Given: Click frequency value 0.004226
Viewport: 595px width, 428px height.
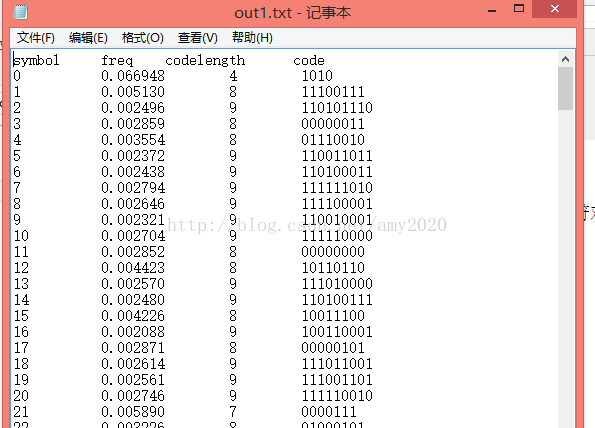Looking at the screenshot, I should point(133,316).
